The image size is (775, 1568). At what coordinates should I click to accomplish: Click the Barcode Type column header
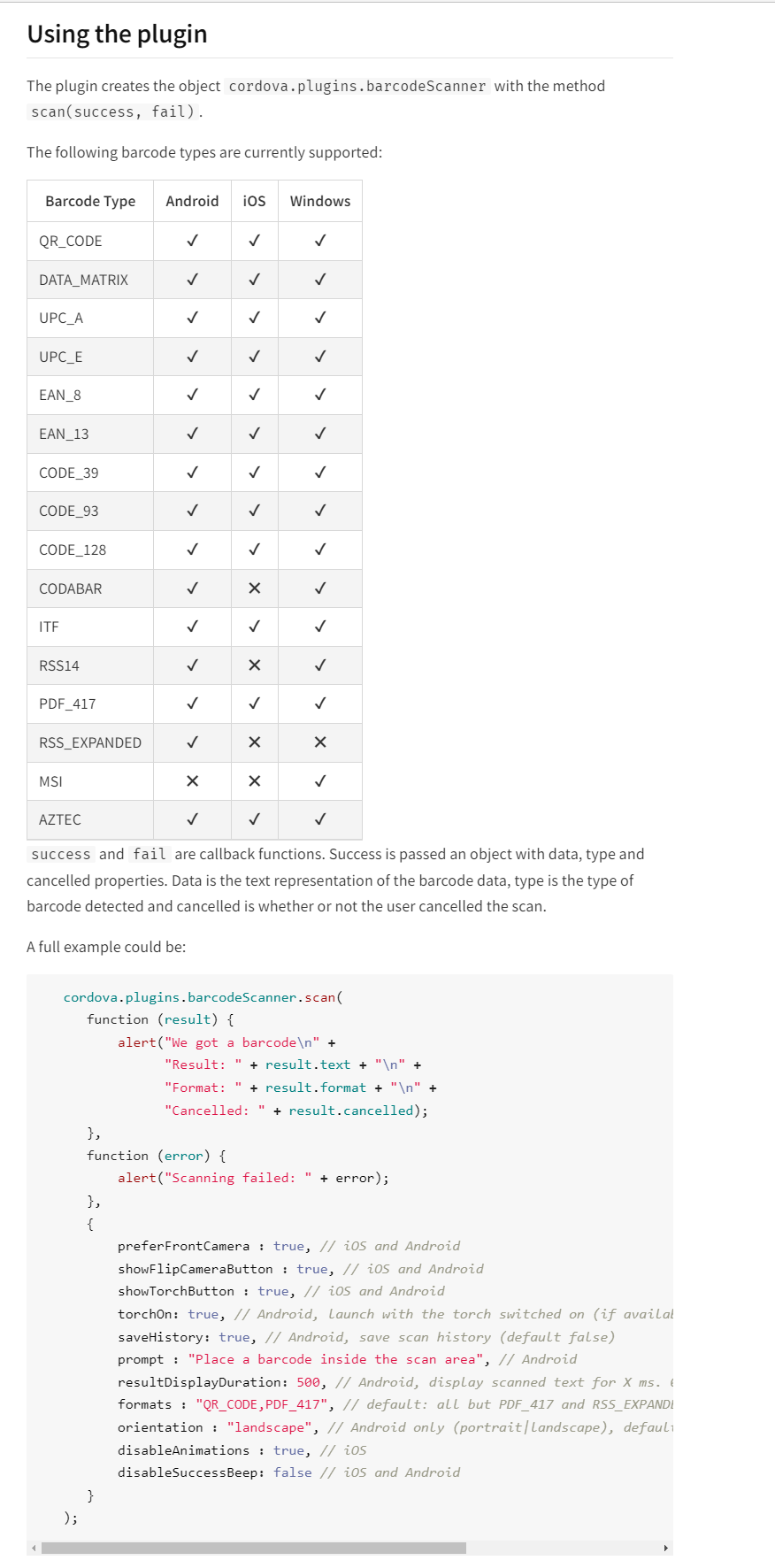(90, 202)
